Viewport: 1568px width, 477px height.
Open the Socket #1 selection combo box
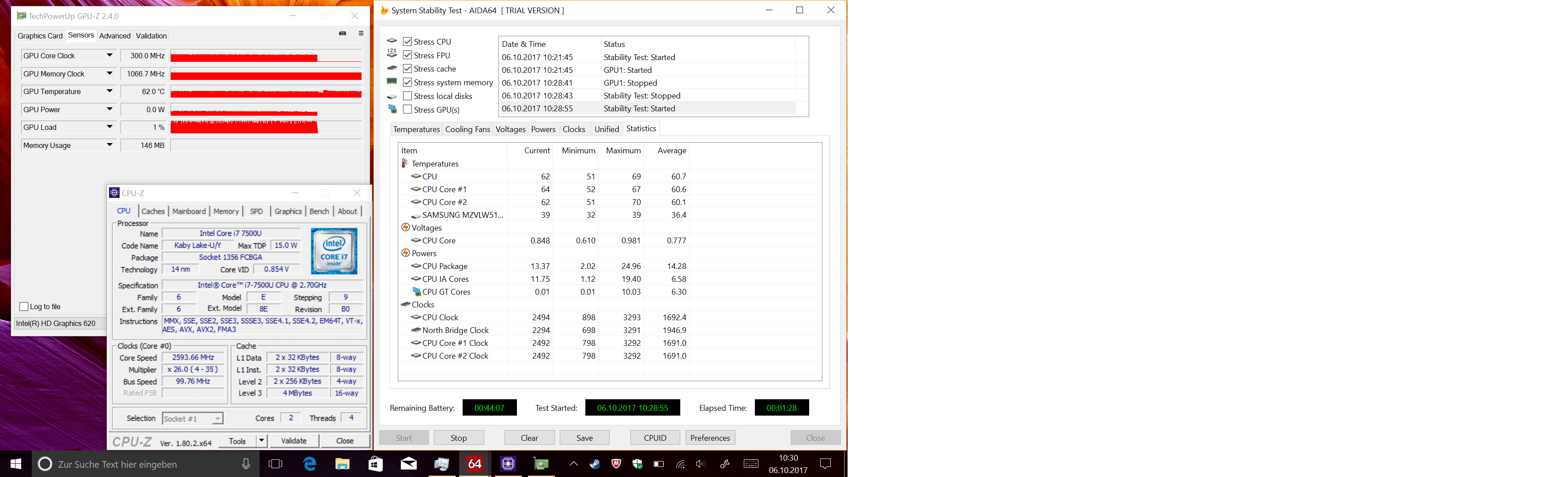click(192, 419)
